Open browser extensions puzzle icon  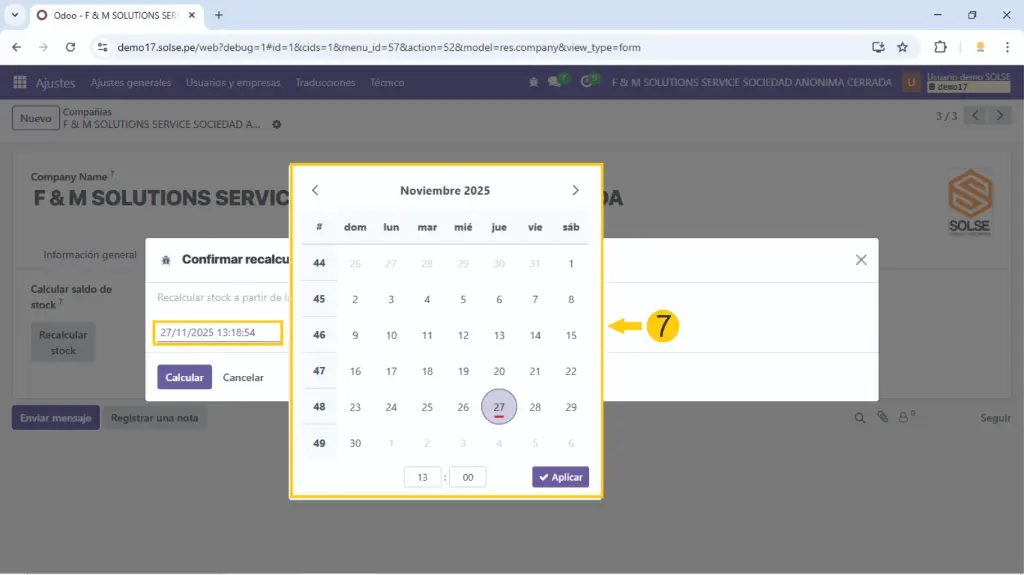(x=940, y=47)
